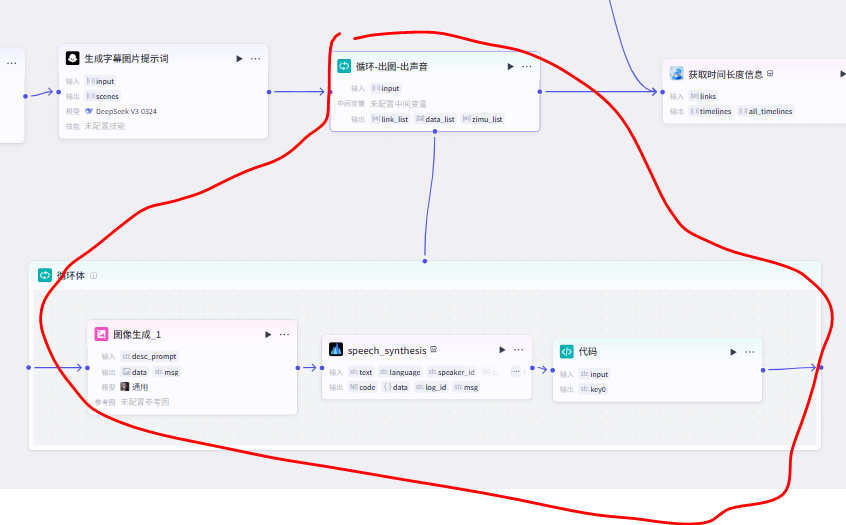This screenshot has width=846, height=525.
Task: Run the 循环-出图-出声音 loop node
Action: [510, 66]
